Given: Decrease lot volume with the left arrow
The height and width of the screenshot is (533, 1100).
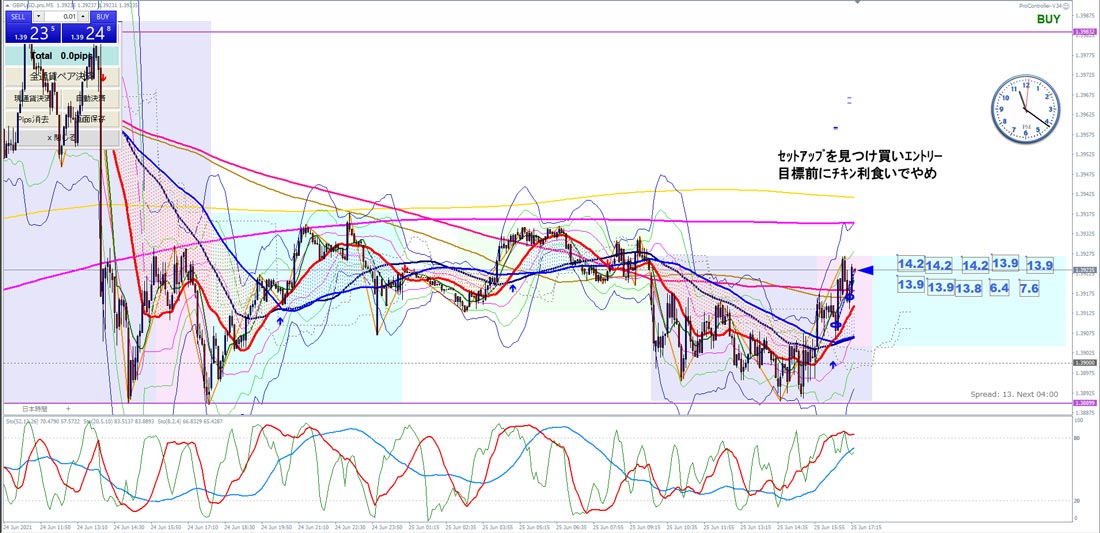Looking at the screenshot, I should pyautogui.click(x=37, y=15).
